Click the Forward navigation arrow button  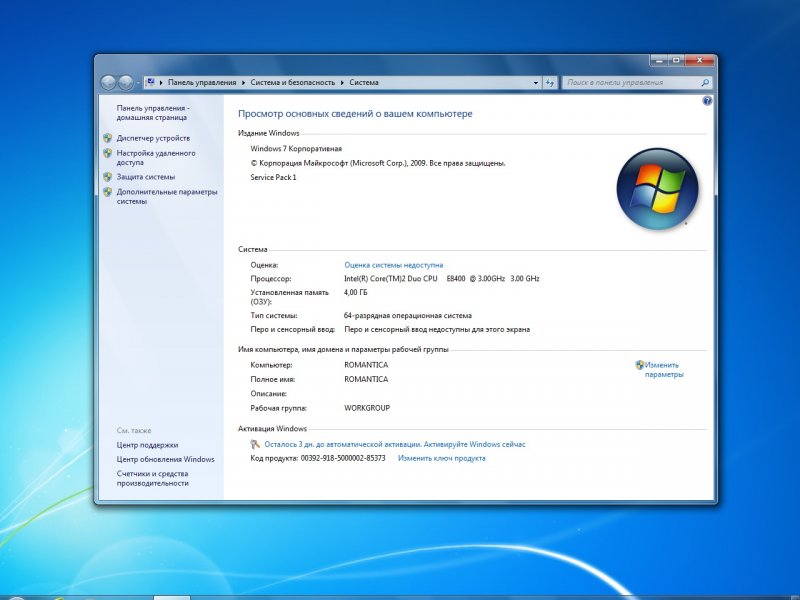point(126,82)
